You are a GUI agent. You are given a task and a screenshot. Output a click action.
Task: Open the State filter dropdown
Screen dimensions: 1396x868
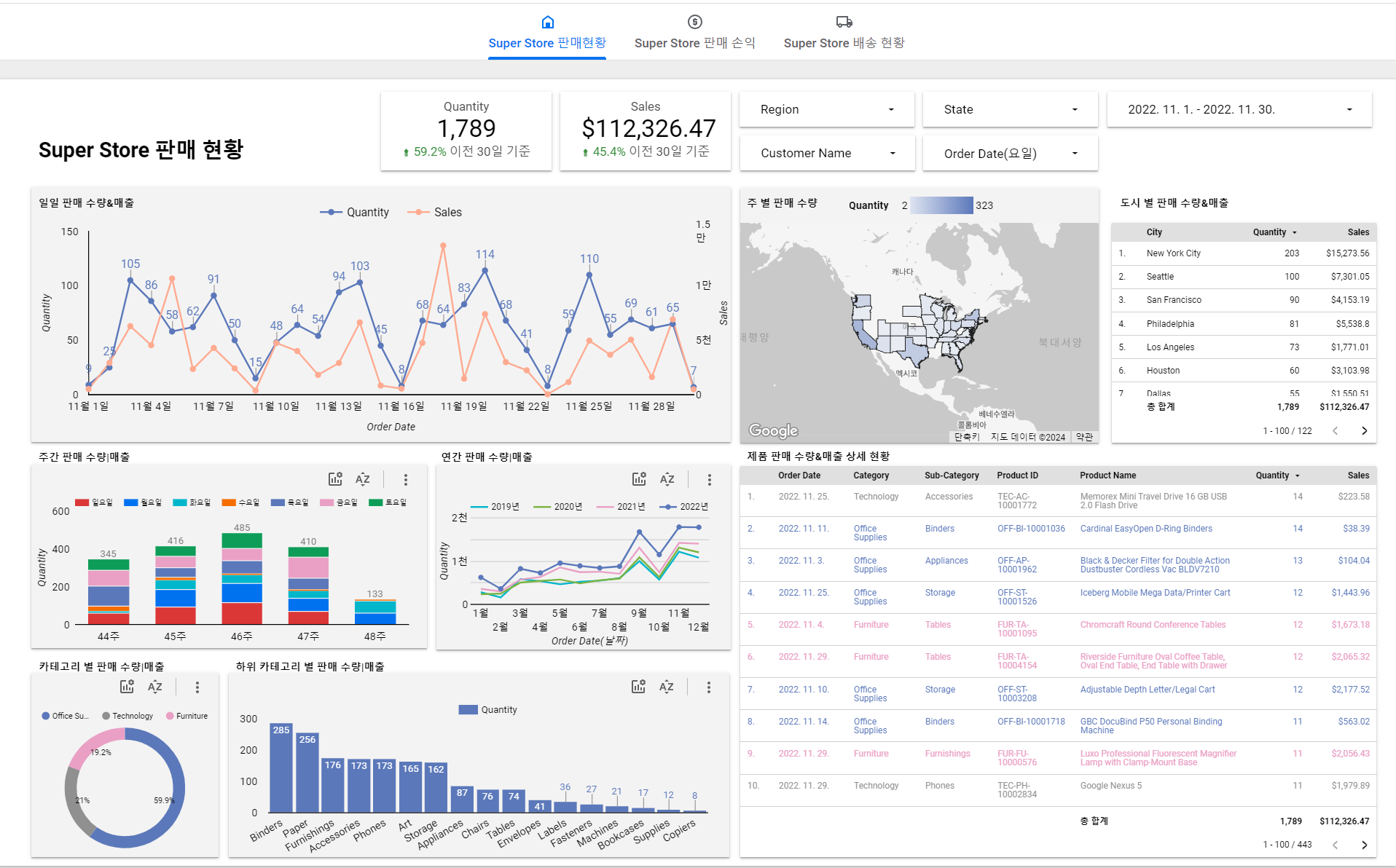tap(1010, 109)
